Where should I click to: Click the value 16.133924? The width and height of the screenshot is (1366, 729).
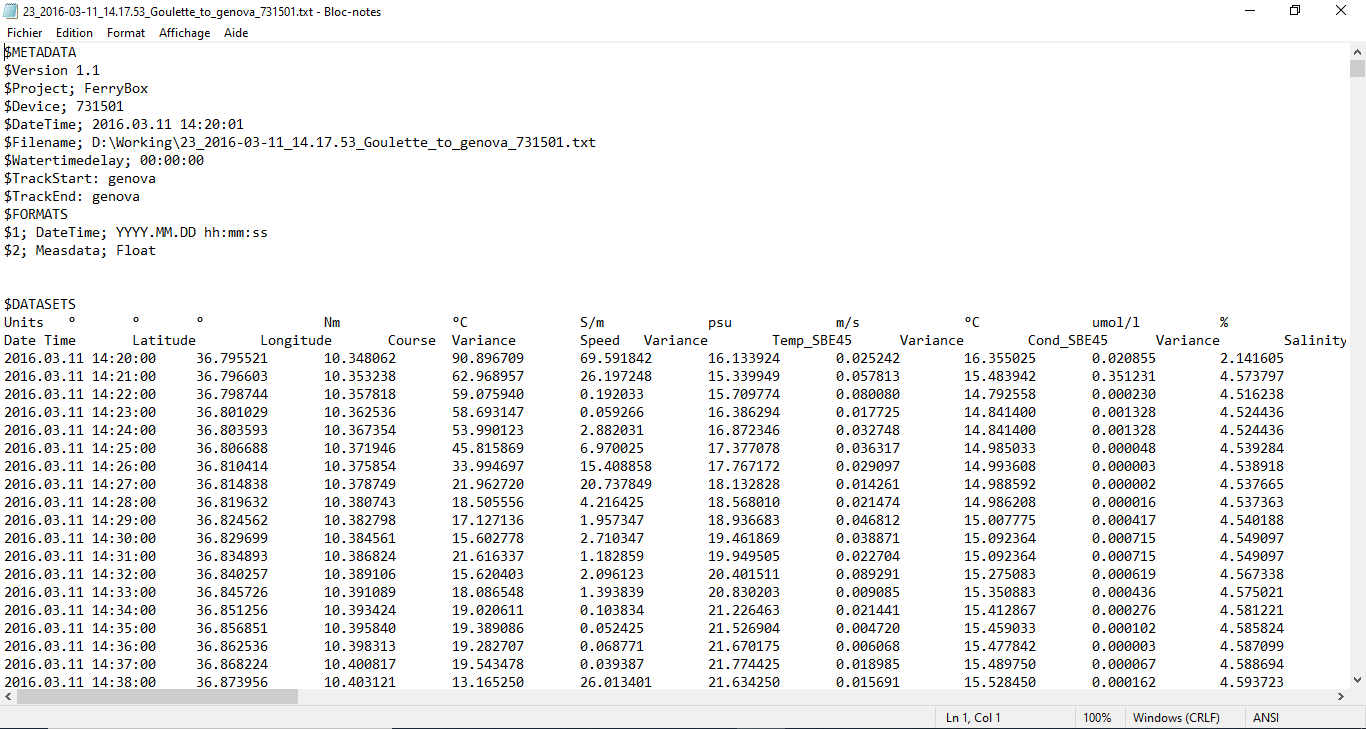tap(744, 358)
